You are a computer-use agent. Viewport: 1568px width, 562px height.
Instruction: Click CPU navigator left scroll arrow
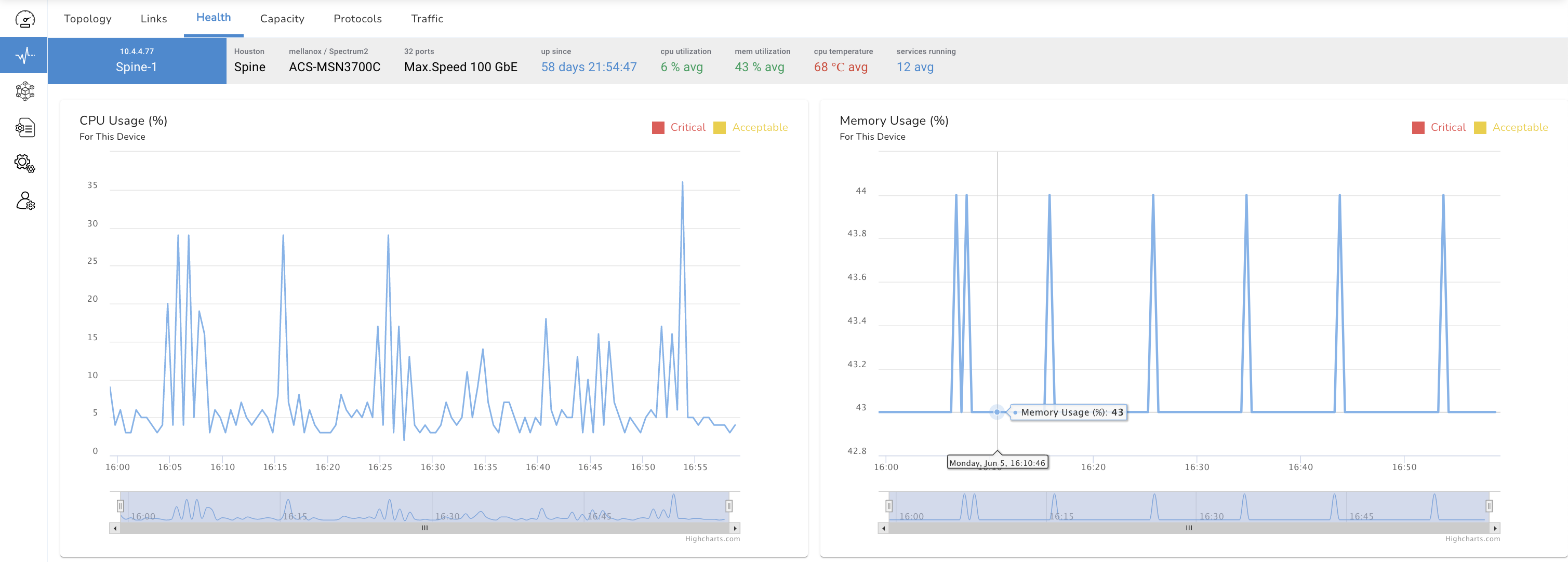pos(115,528)
